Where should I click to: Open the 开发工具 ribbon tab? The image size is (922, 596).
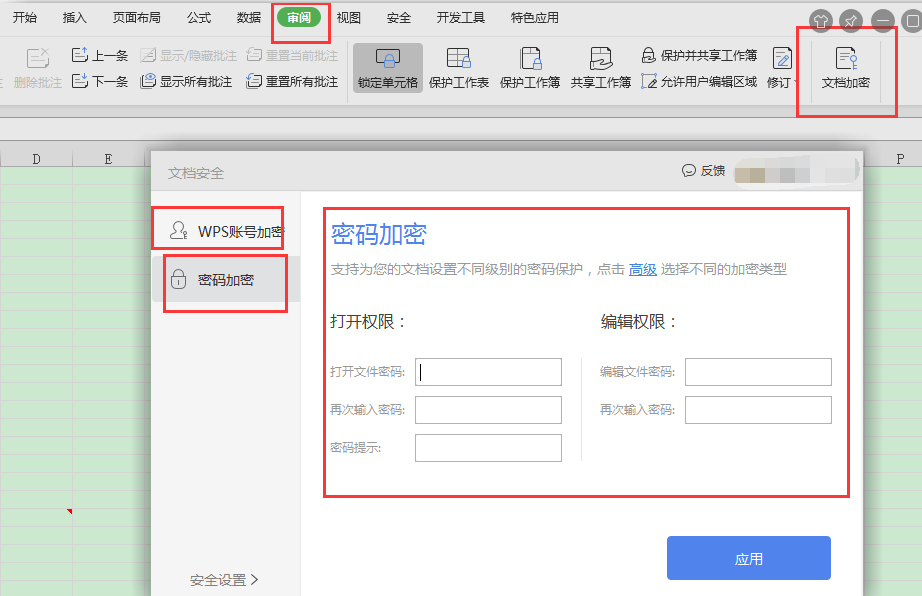pos(461,18)
